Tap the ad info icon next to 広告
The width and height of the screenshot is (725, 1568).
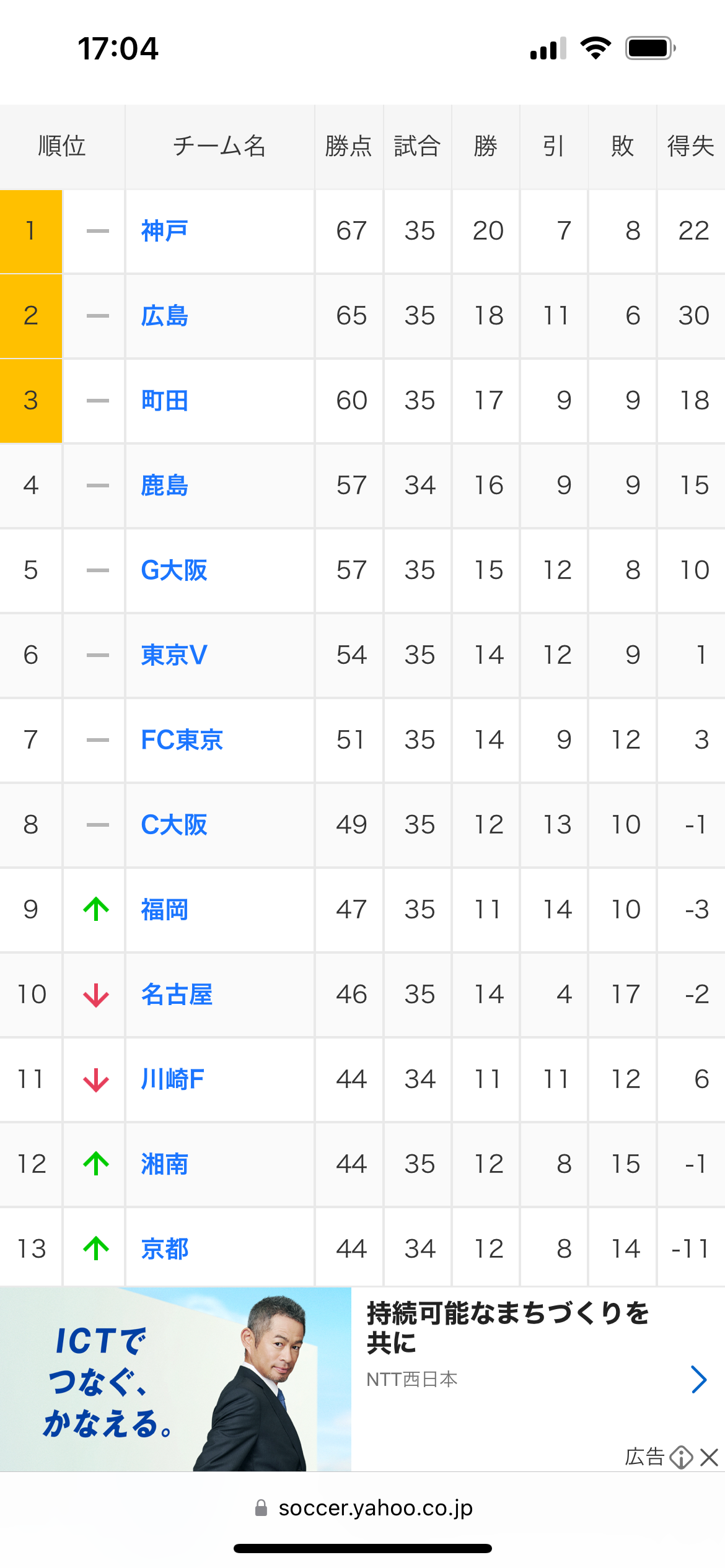[681, 1457]
